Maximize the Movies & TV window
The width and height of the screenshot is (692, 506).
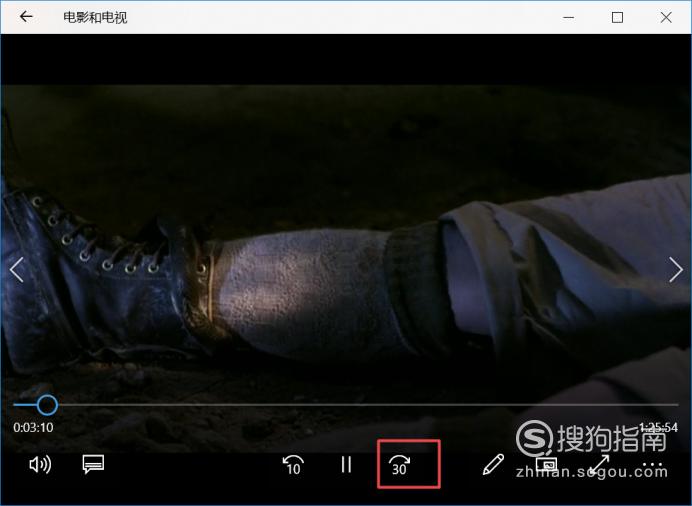coord(617,18)
